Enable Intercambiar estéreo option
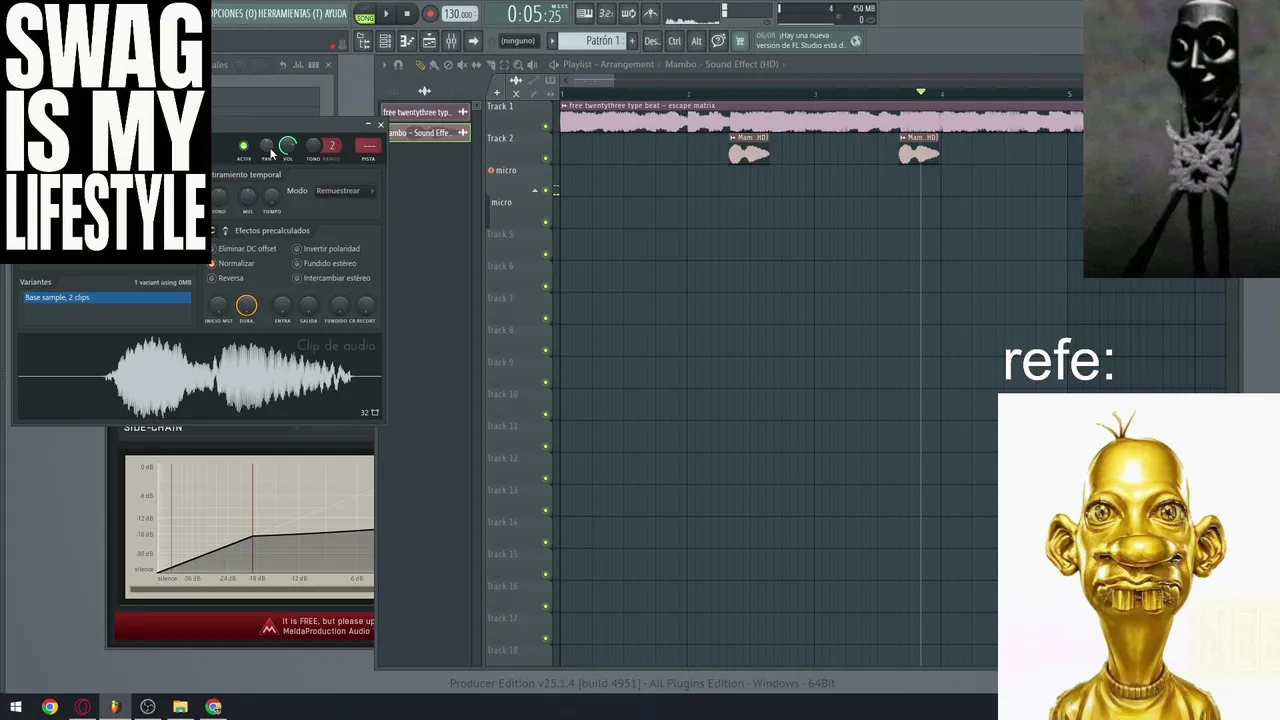This screenshot has width=1280, height=720. (x=331, y=278)
